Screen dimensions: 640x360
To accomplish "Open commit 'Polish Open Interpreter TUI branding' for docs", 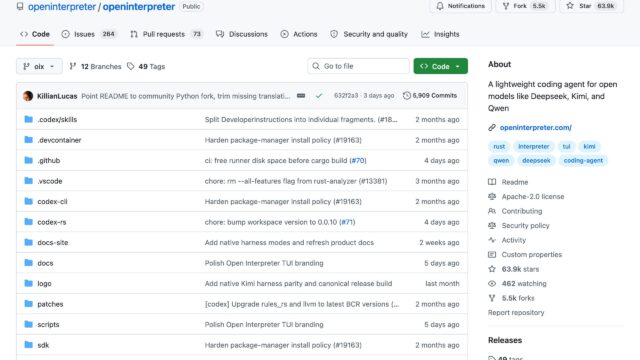I will (x=264, y=263).
